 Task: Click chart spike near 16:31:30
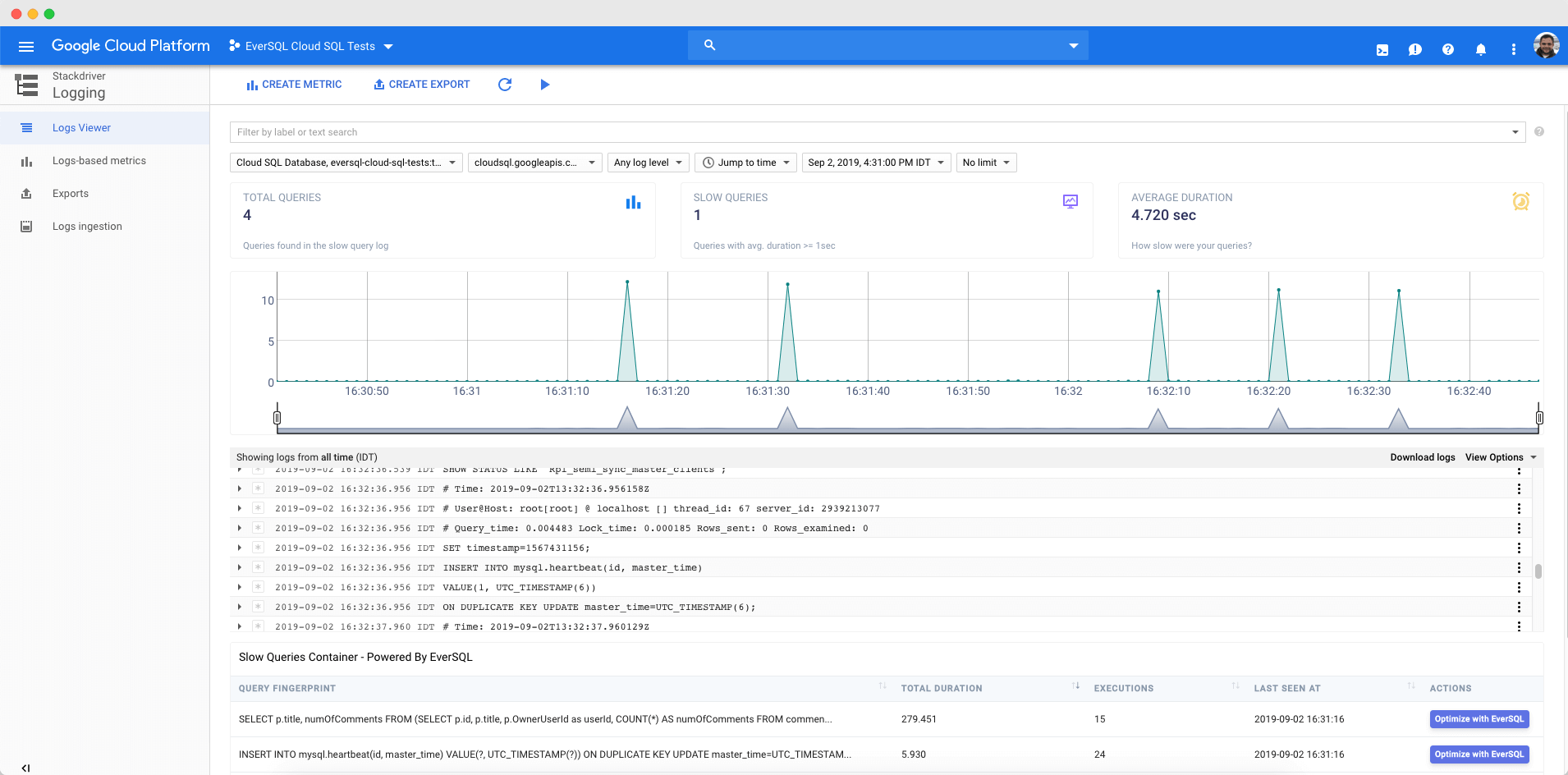[x=787, y=332]
